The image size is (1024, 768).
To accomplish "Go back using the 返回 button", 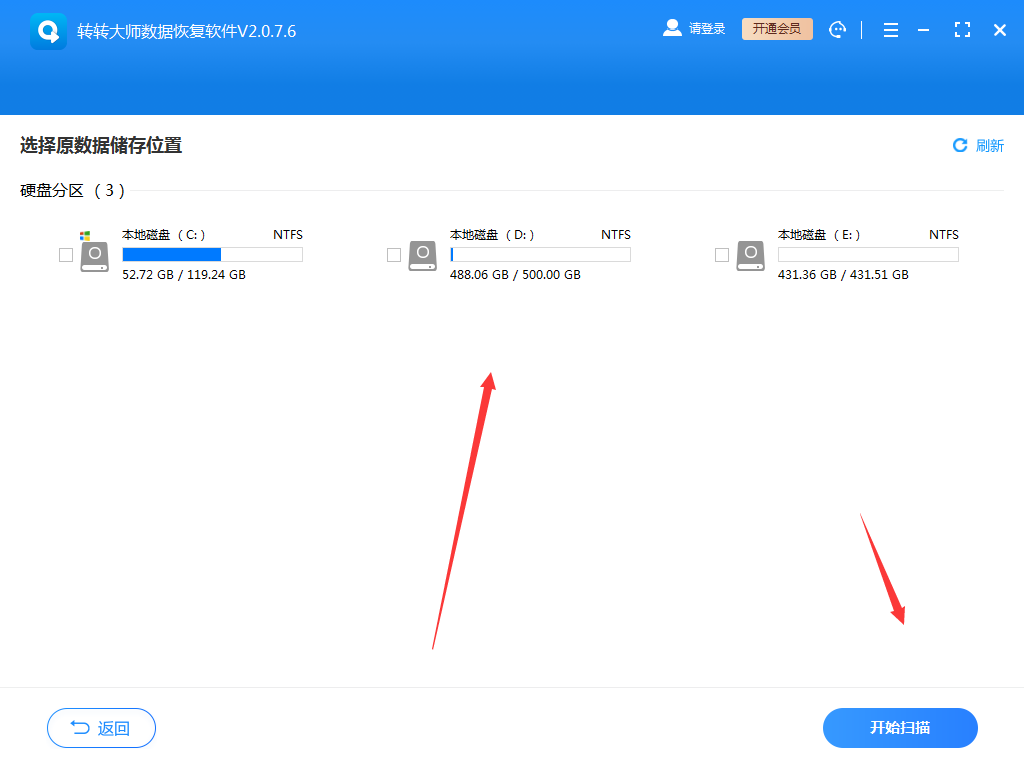I will pyautogui.click(x=101, y=728).
